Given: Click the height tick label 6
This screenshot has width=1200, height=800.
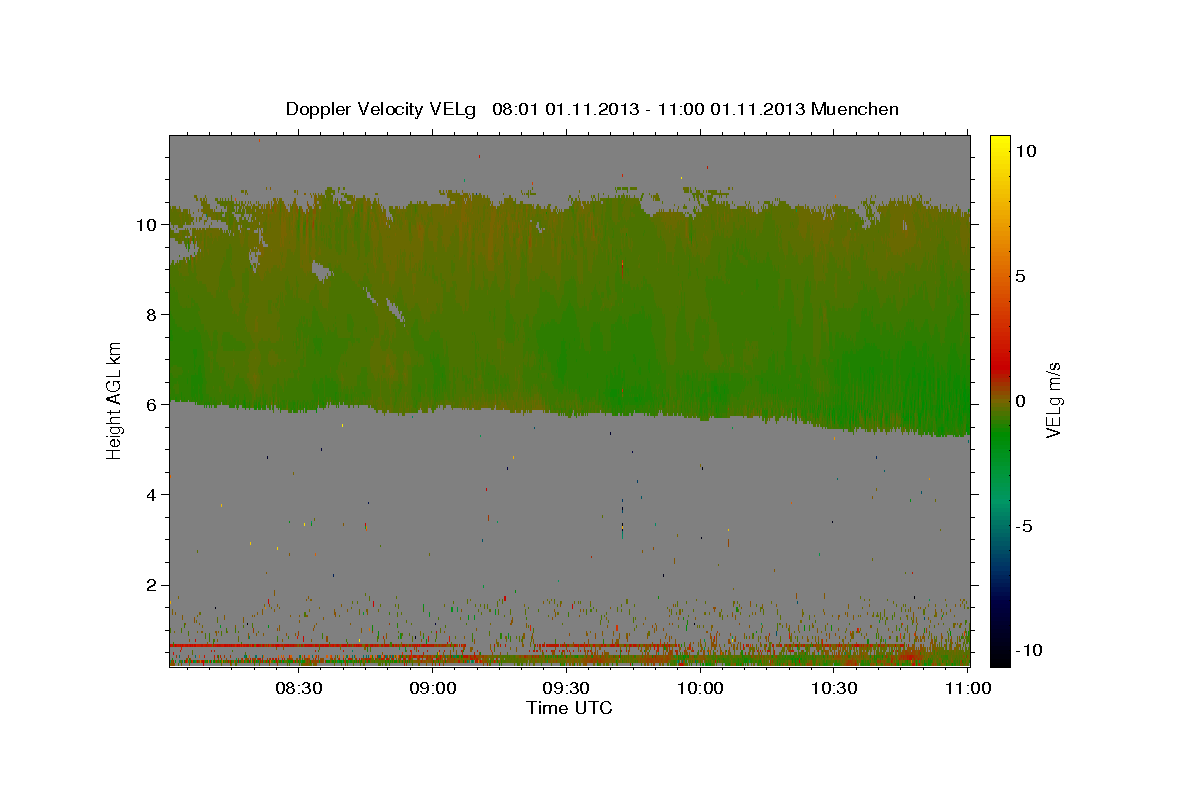Looking at the screenshot, I should 153,405.
